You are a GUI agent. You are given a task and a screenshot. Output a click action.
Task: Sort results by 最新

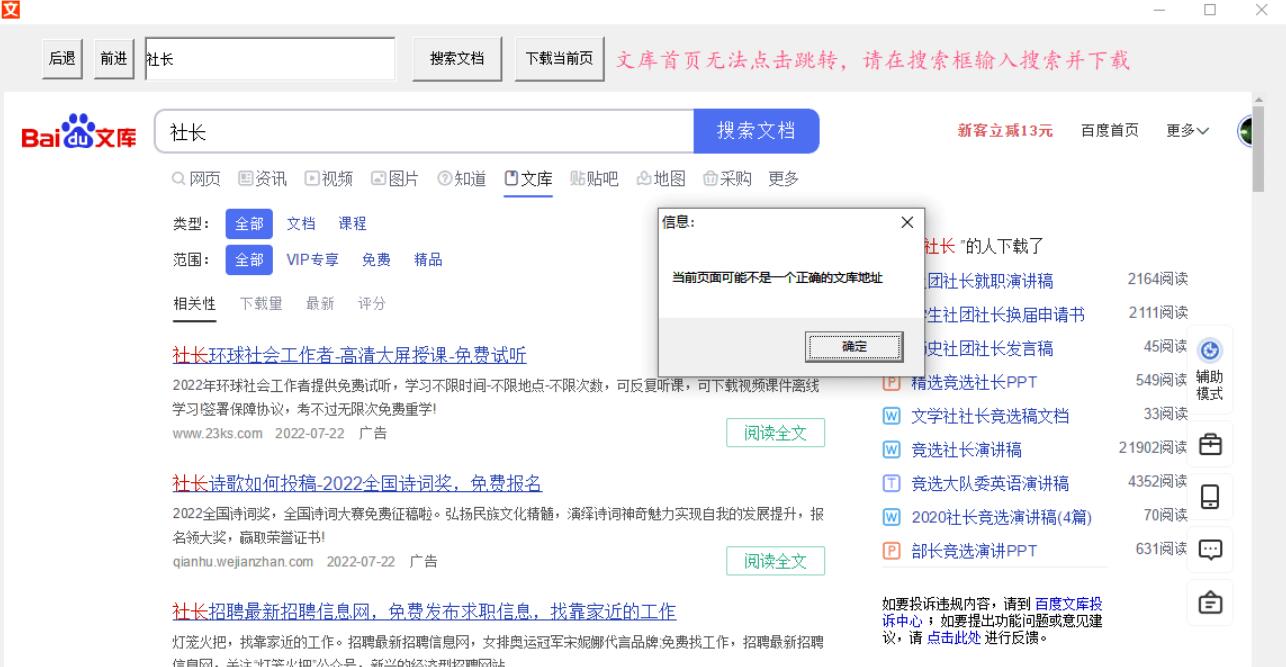click(x=320, y=304)
